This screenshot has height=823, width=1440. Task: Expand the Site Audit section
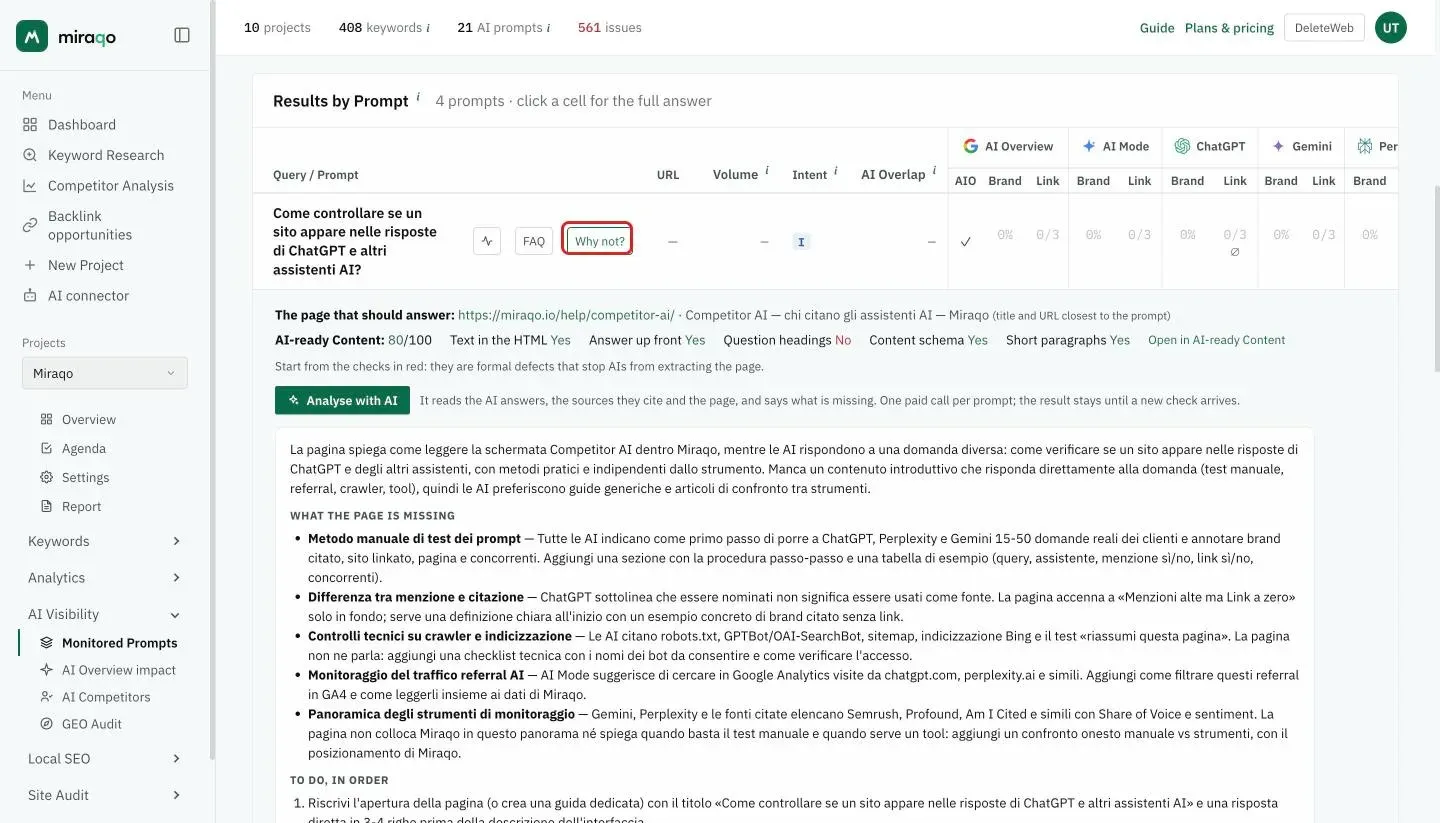[105, 795]
